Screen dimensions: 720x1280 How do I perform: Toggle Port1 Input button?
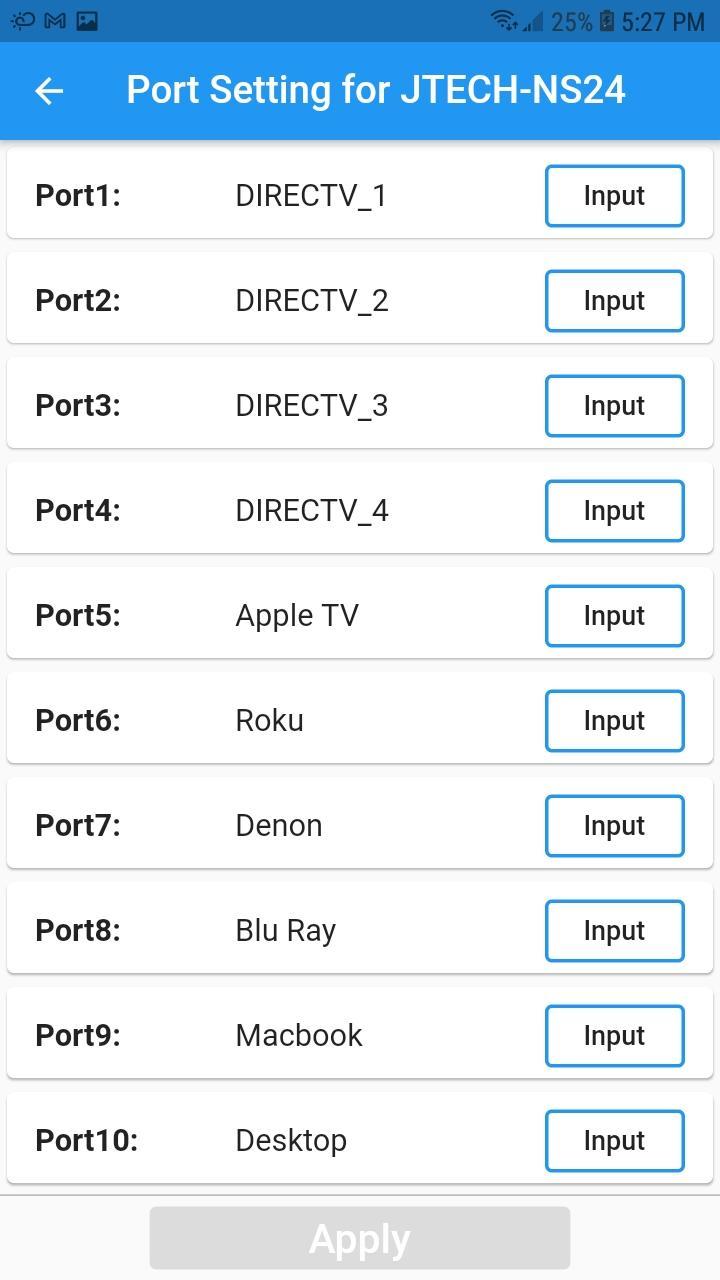click(614, 196)
